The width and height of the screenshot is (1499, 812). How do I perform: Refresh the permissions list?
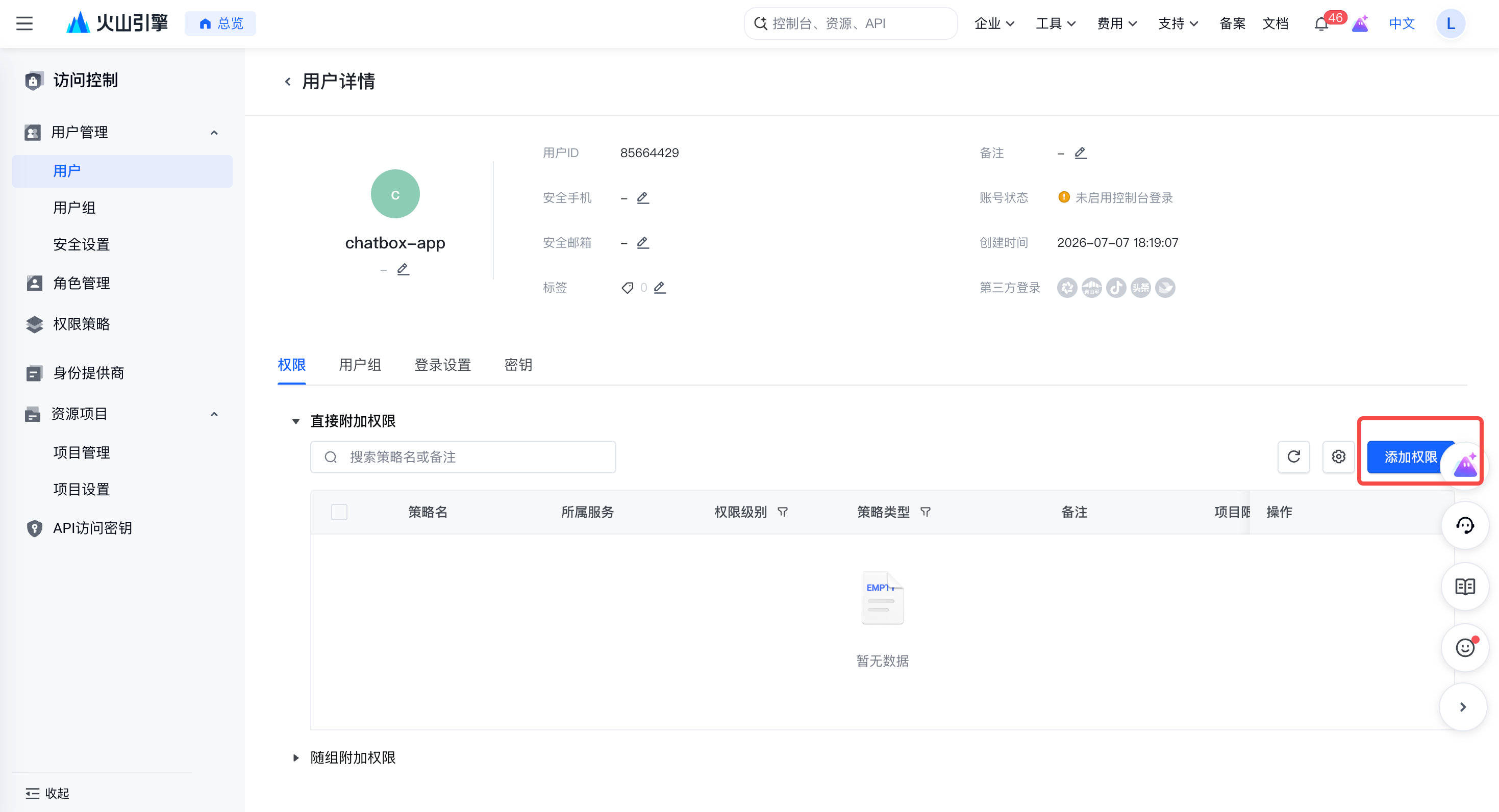point(1293,457)
